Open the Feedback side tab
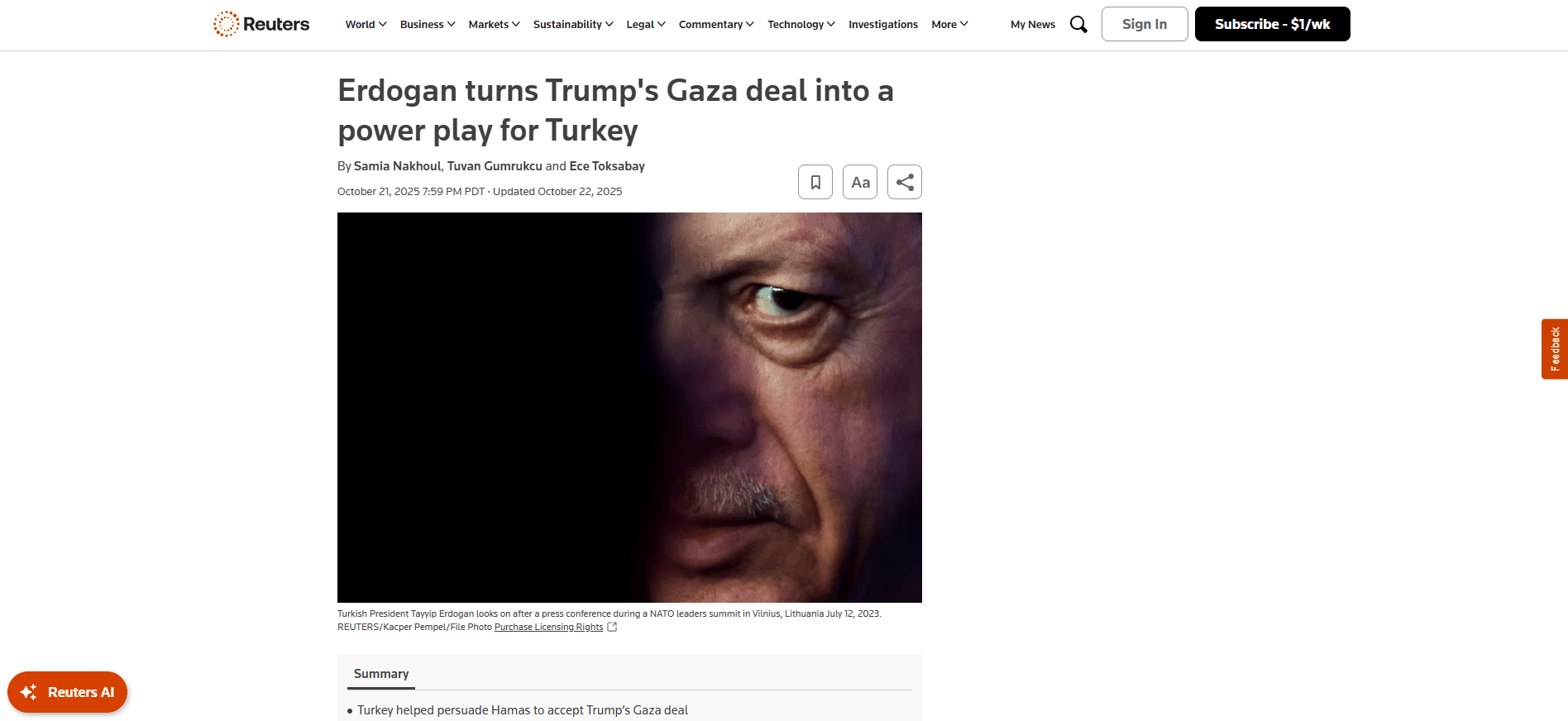The image size is (1568, 721). point(1555,349)
